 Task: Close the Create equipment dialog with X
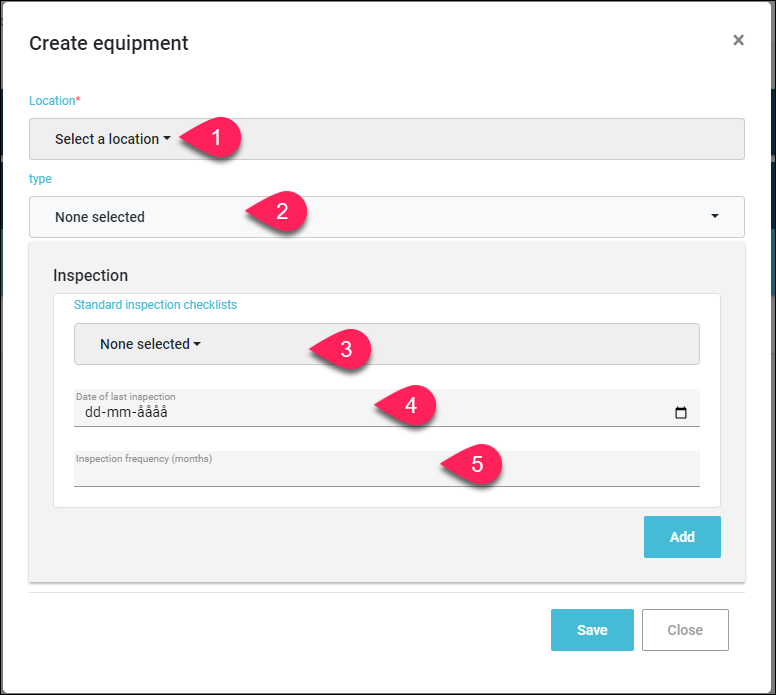[x=738, y=40]
